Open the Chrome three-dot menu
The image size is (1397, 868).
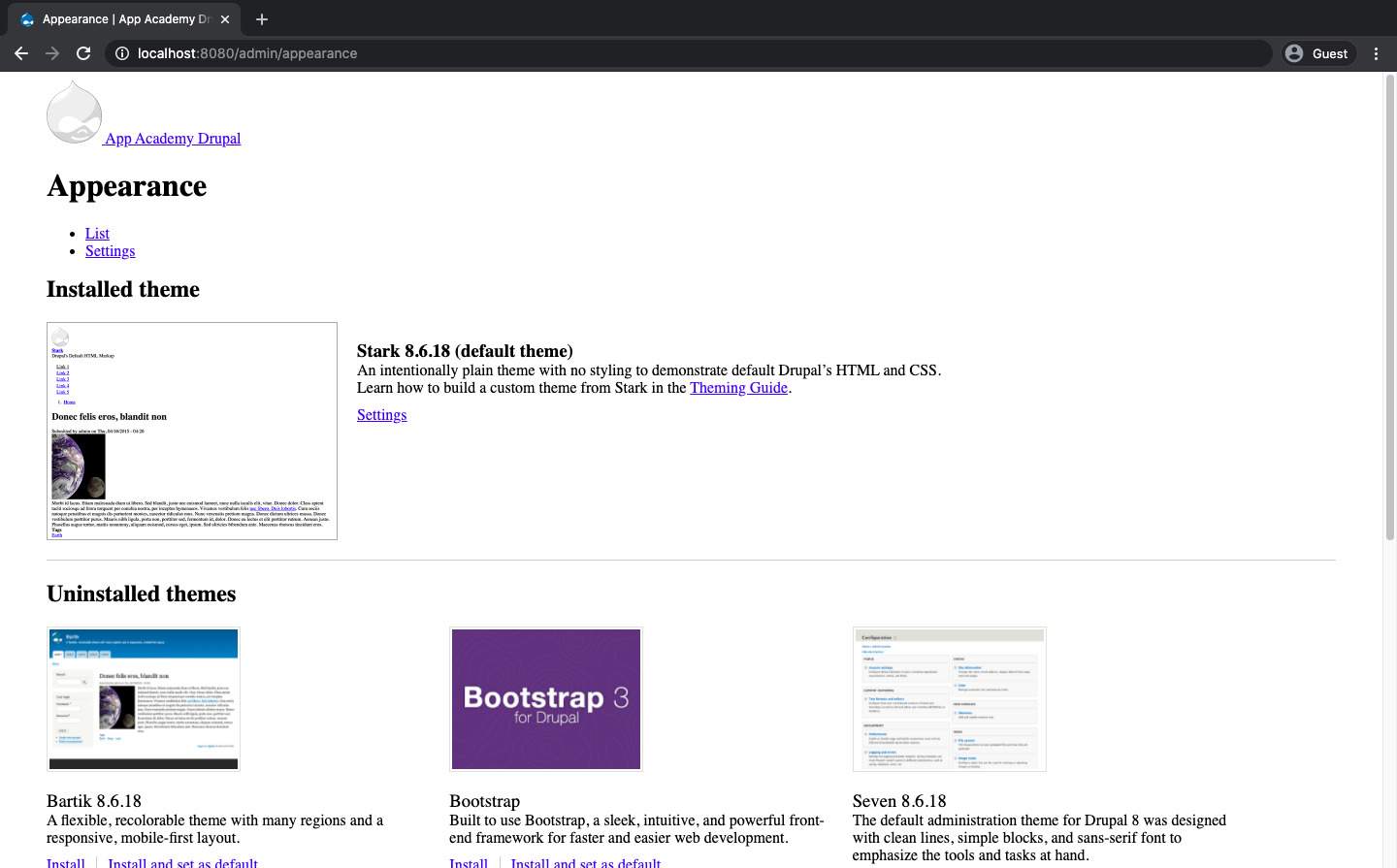coord(1376,53)
